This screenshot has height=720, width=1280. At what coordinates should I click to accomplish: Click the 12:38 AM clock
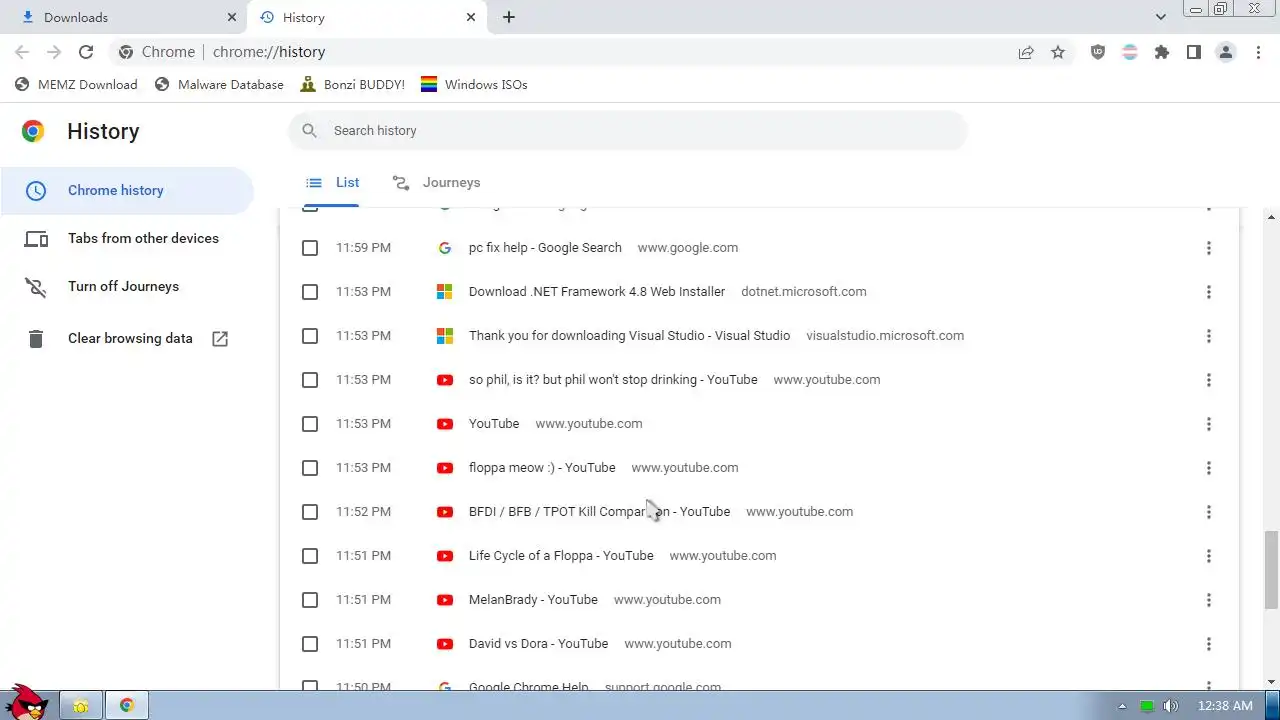1224,706
